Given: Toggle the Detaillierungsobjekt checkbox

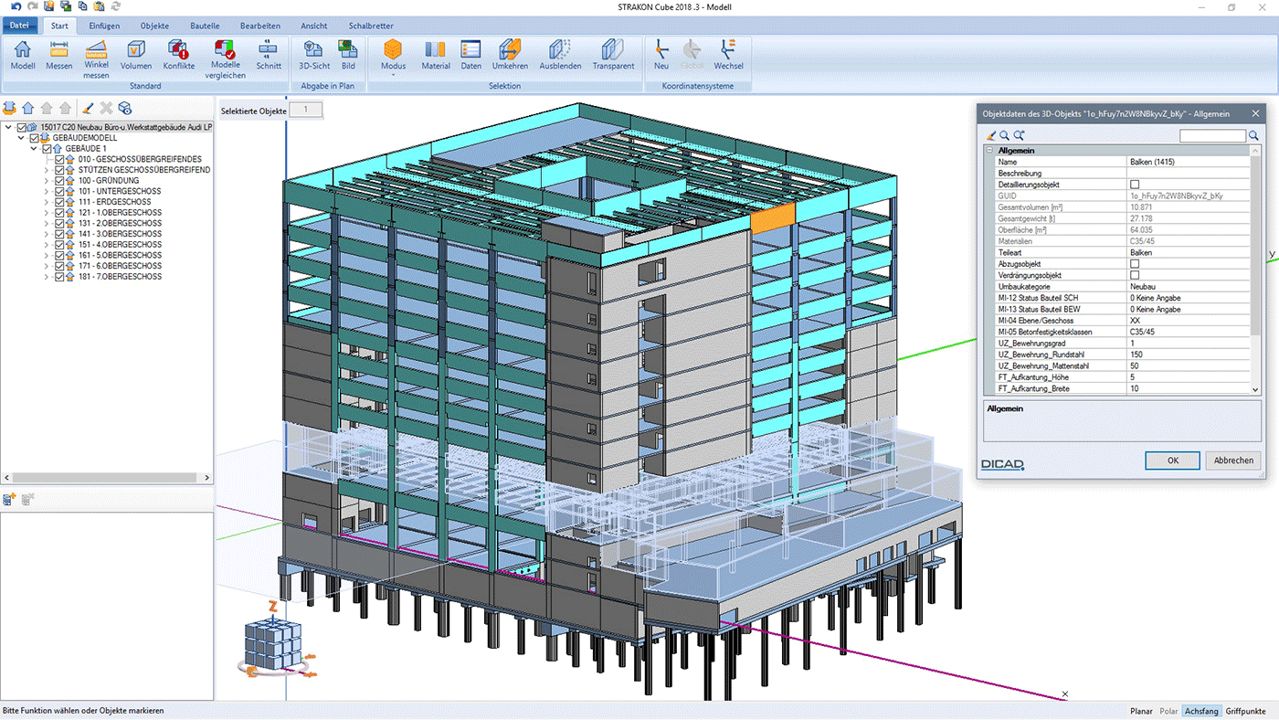Looking at the screenshot, I should (x=1134, y=185).
